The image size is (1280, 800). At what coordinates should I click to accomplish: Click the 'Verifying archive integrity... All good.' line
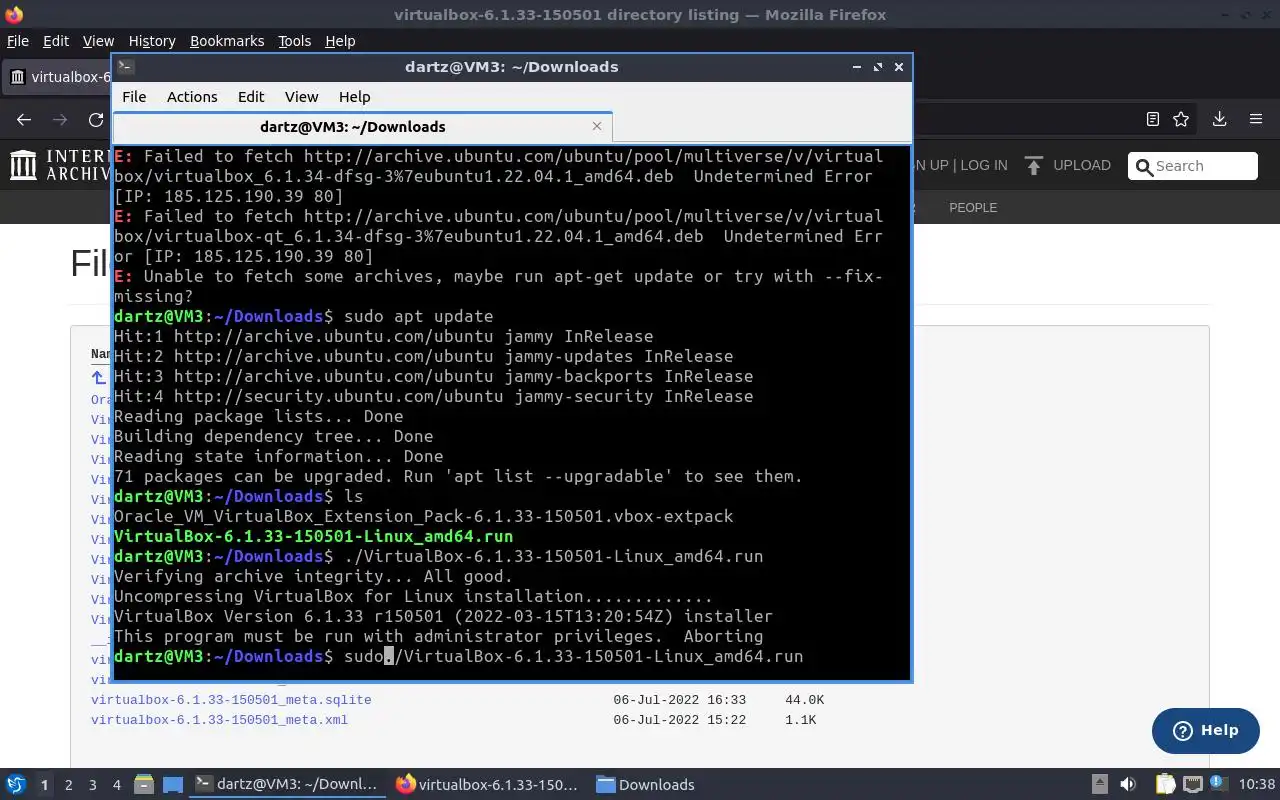coord(313,576)
